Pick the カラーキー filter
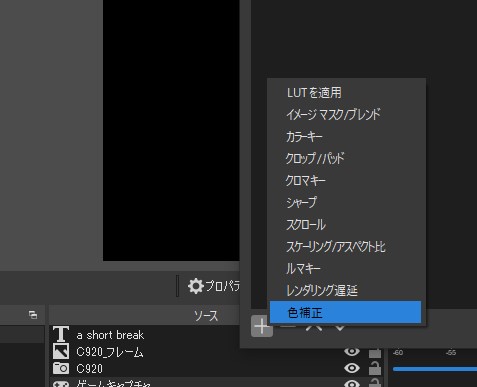 [346, 136]
